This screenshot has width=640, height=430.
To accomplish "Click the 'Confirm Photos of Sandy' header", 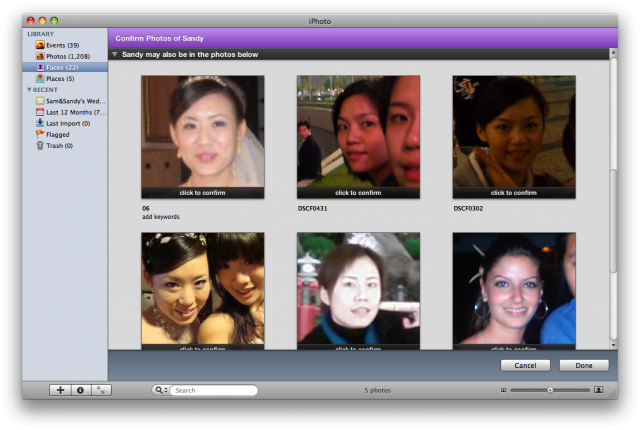I will [159, 38].
